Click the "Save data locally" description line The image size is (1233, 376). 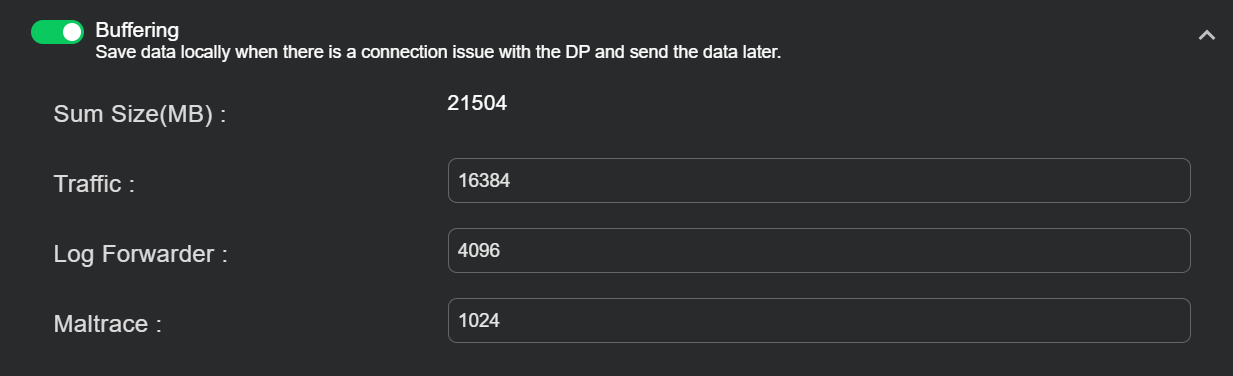[x=438, y=52]
